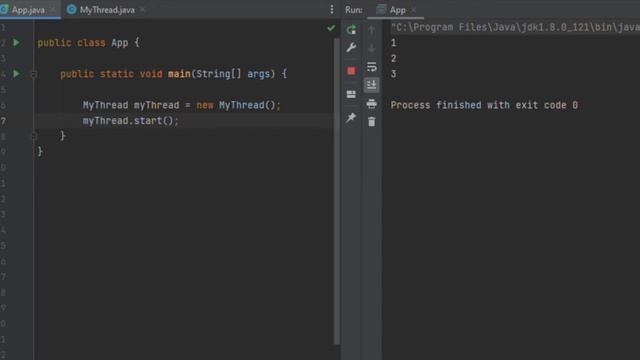This screenshot has width=640, height=360.
Task: Click the Run tool window label
Action: point(353,10)
